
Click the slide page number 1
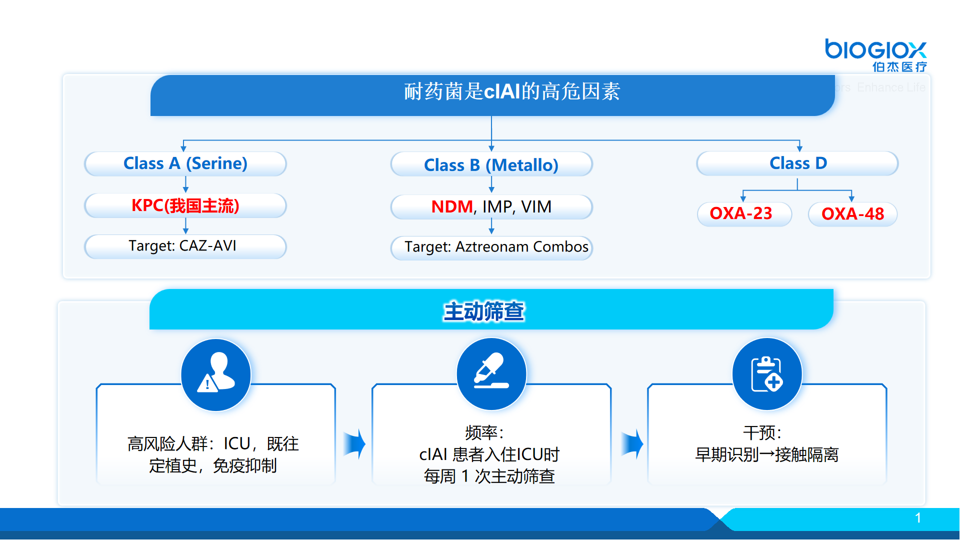coord(918,518)
